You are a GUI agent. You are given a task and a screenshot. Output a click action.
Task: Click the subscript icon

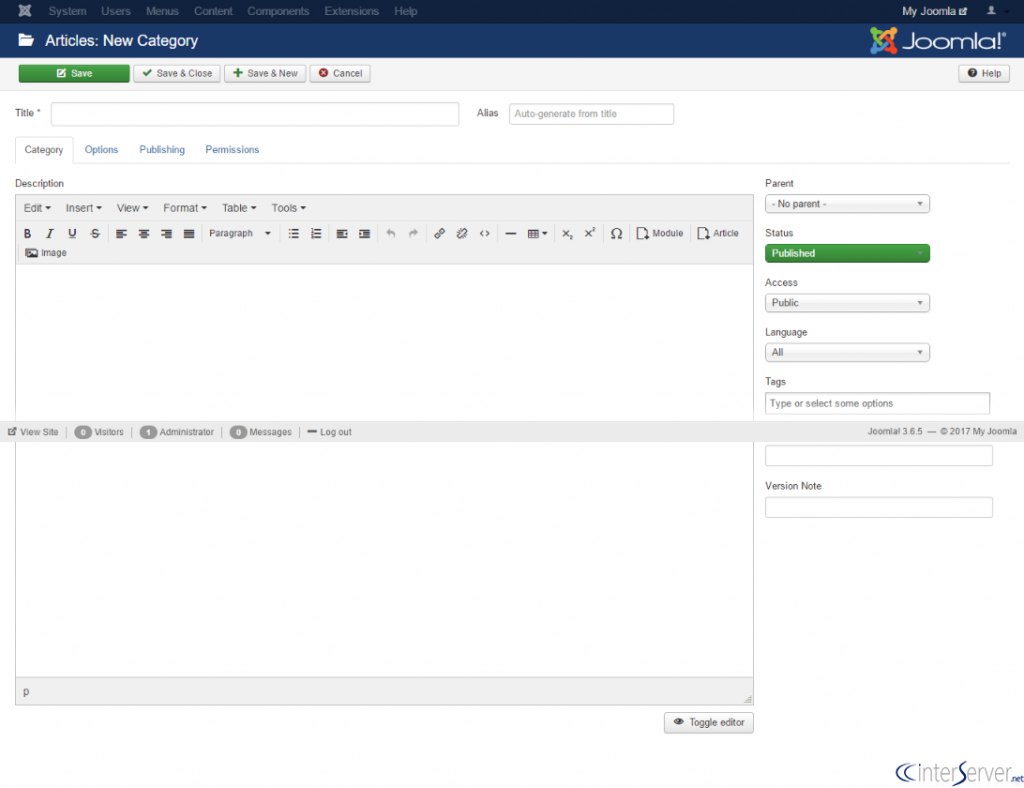[568, 234]
